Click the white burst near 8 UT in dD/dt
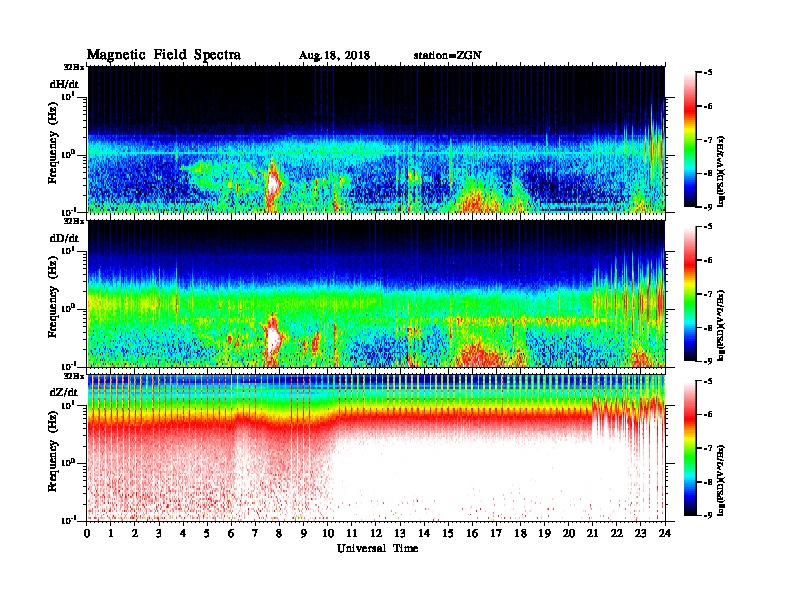This screenshot has height=612, width=792. [x=273, y=338]
